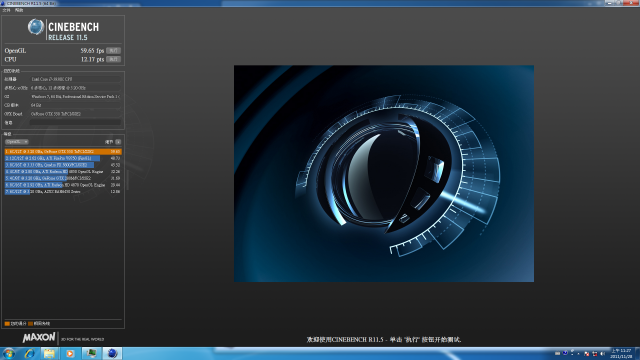
Task: Click the CB version 64 Bit field
Action: click(76, 105)
